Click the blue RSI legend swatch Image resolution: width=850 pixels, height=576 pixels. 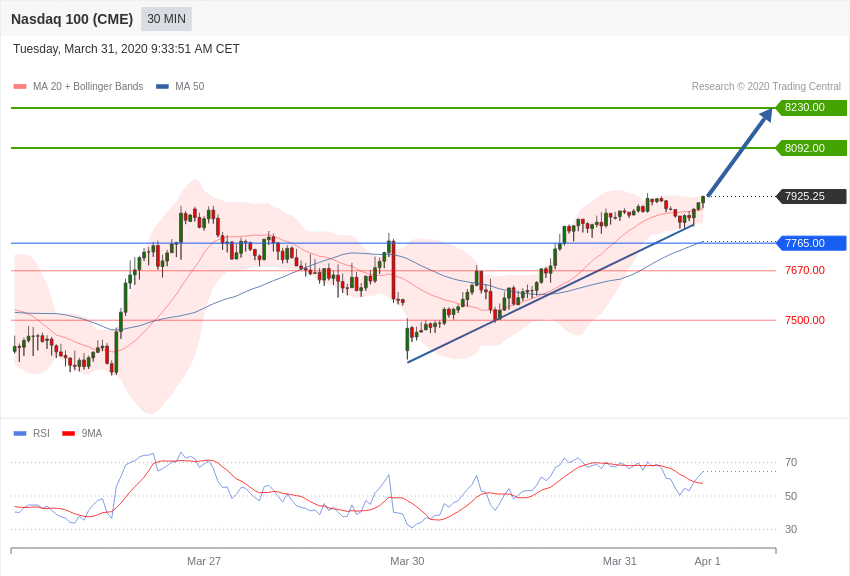coord(20,433)
